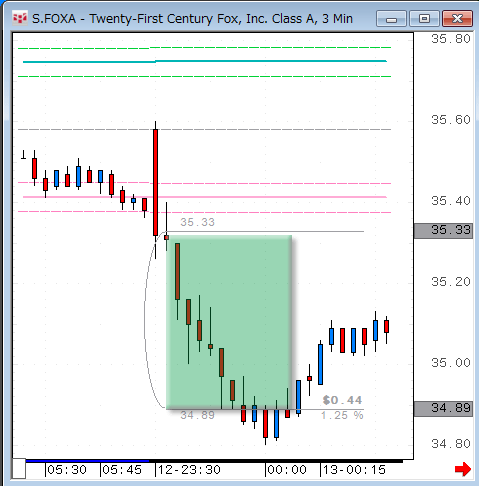The image size is (479, 486).
Task: Minimize the S.FOXA chart window
Action: point(391,18)
